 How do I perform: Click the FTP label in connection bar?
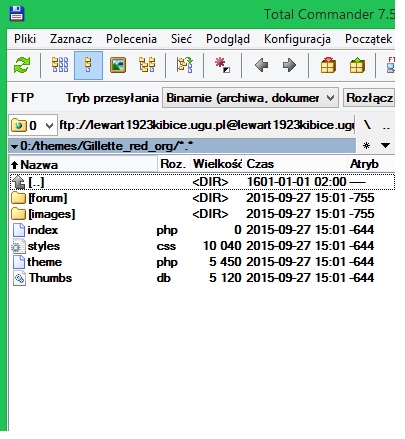pos(23,98)
